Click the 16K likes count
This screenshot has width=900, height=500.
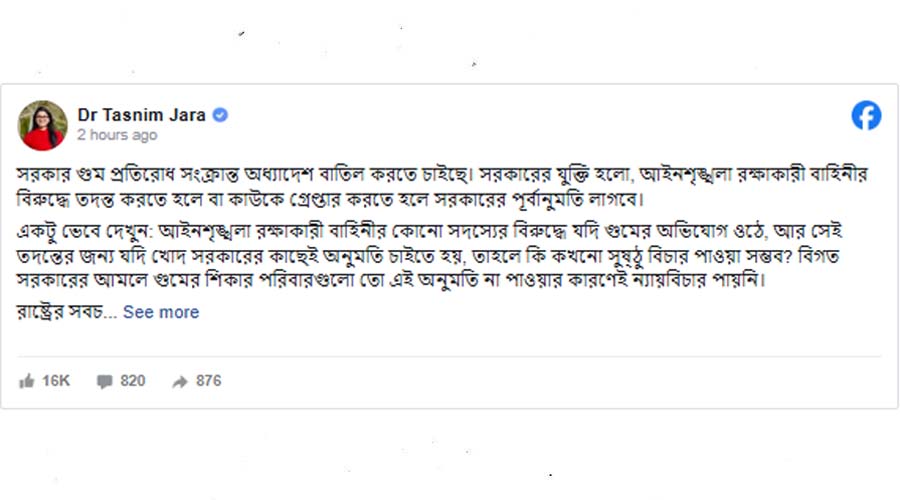(56, 381)
